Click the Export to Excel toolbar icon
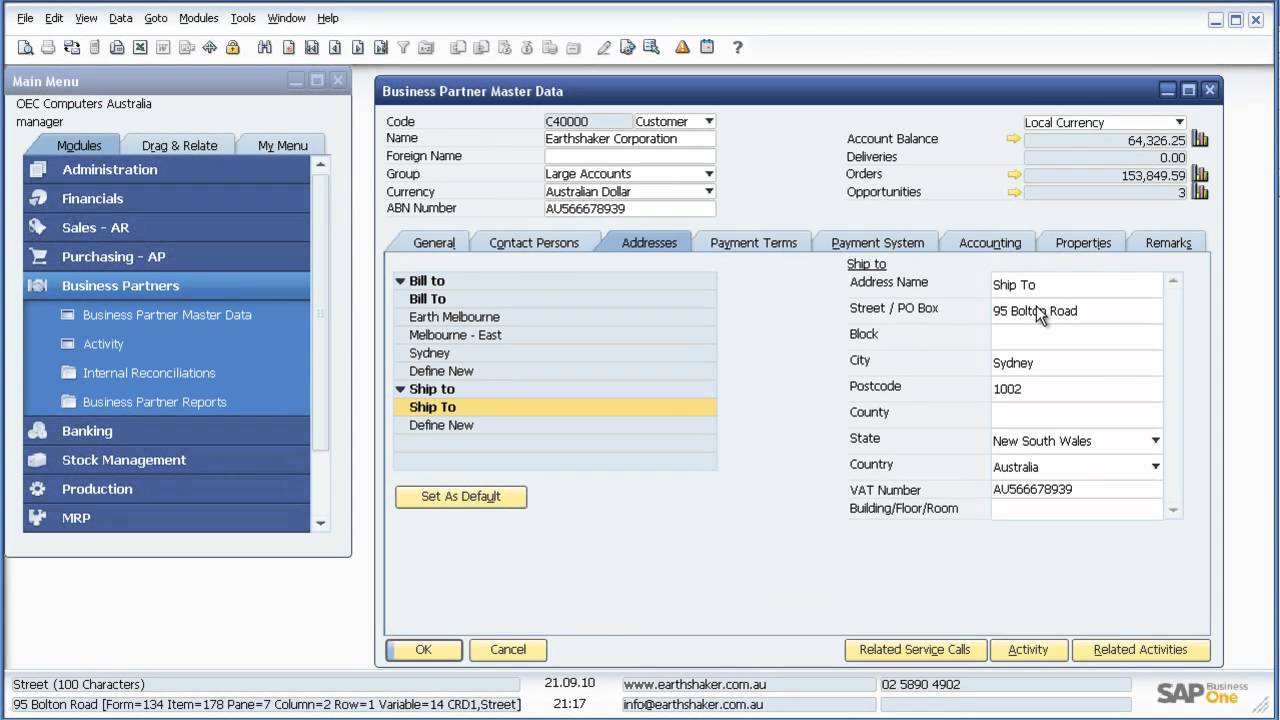Screen dimensions: 1280x720 pyautogui.click(x=140, y=47)
